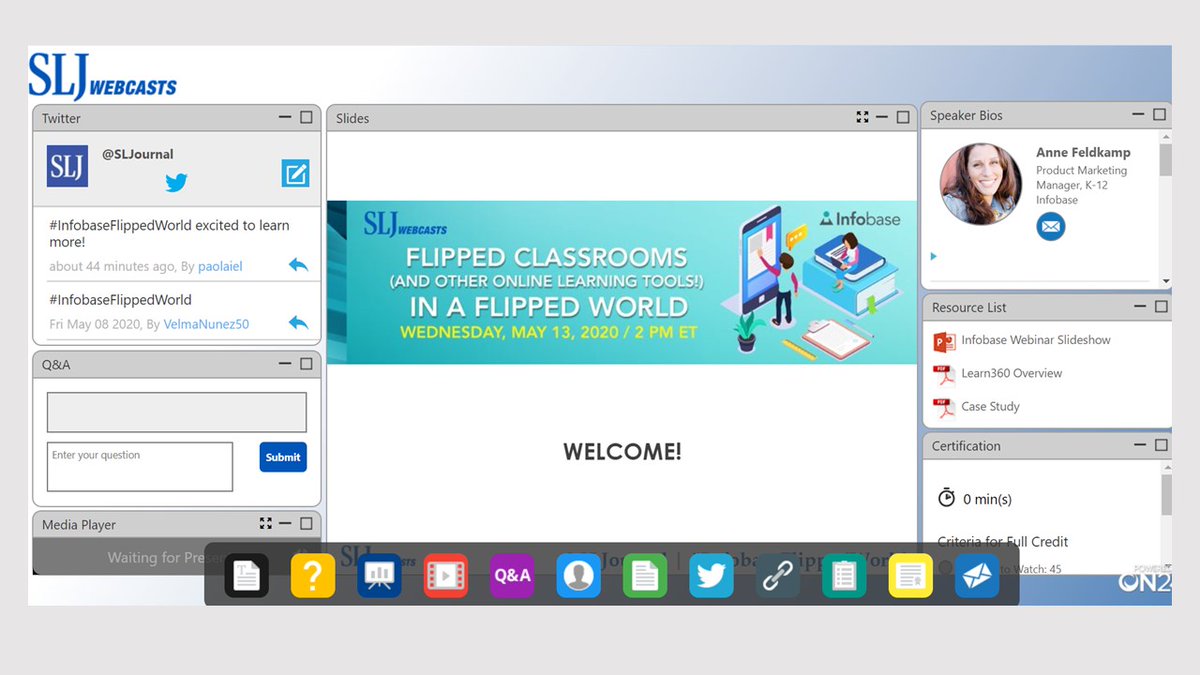Viewport: 1200px width, 675px height.
Task: Minimize the Speaker Bios panel
Action: click(x=1138, y=115)
